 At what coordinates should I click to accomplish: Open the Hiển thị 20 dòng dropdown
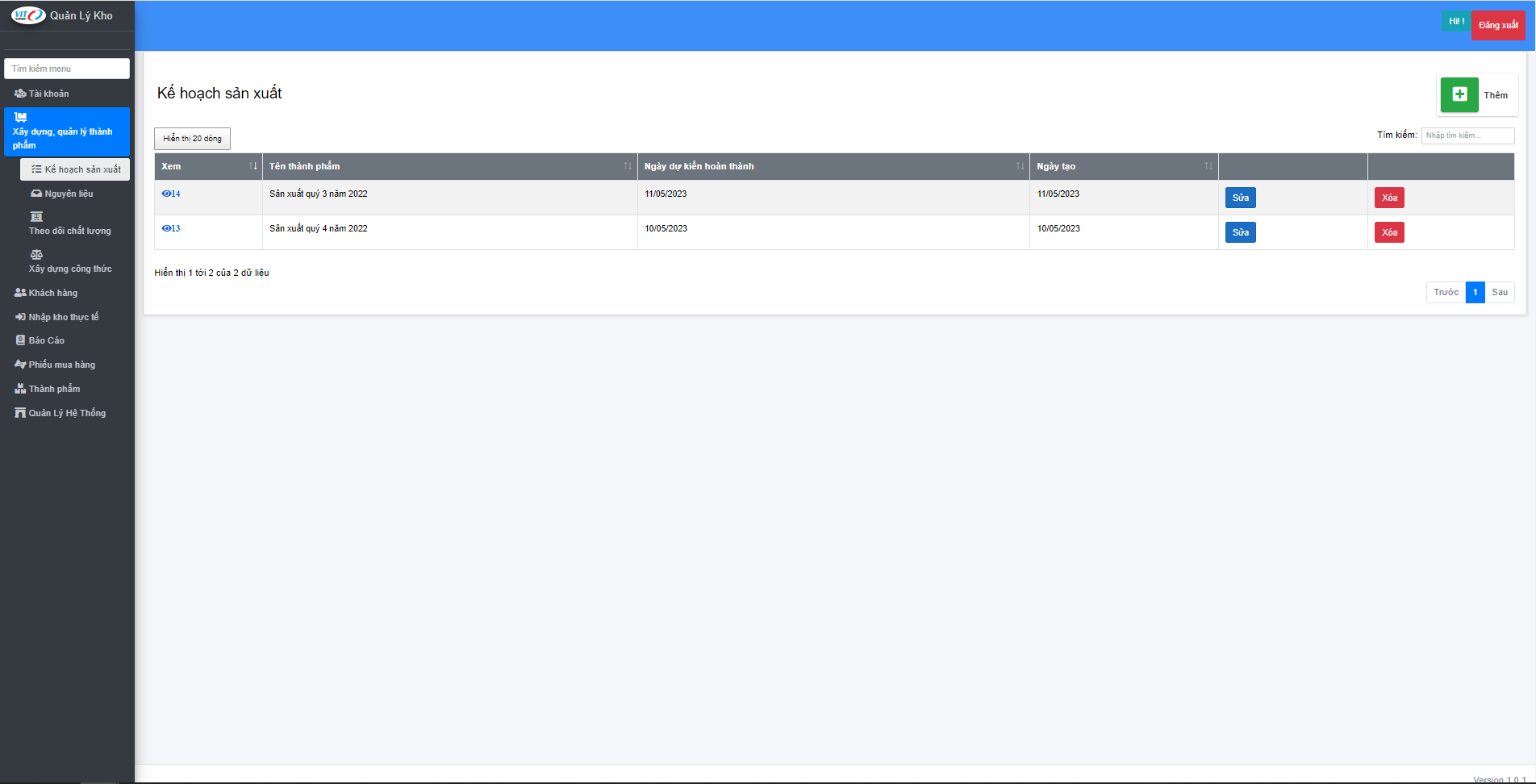pos(192,139)
